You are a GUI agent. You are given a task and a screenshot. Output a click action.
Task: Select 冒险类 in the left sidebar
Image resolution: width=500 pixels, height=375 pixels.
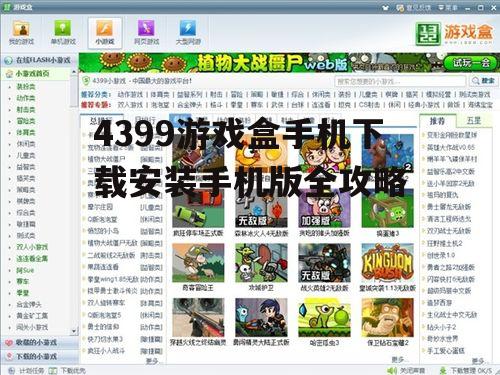point(26,121)
